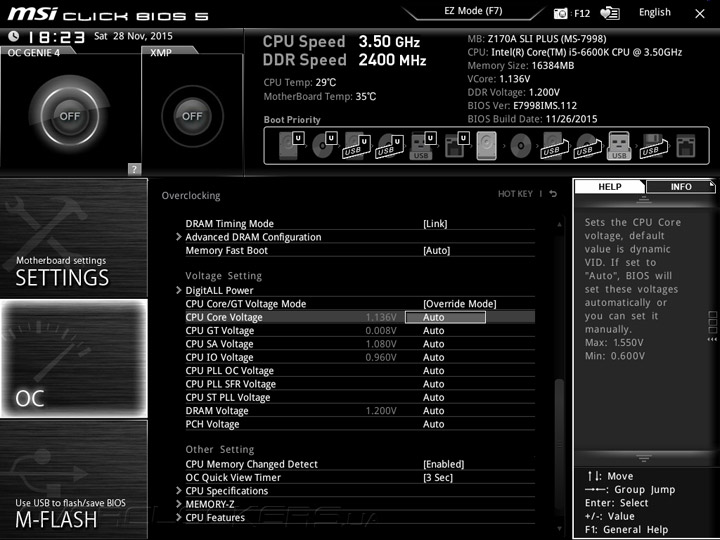Screen dimensions: 720x540
Task: Select the UEFI network boot icon
Action: [x=456, y=145]
